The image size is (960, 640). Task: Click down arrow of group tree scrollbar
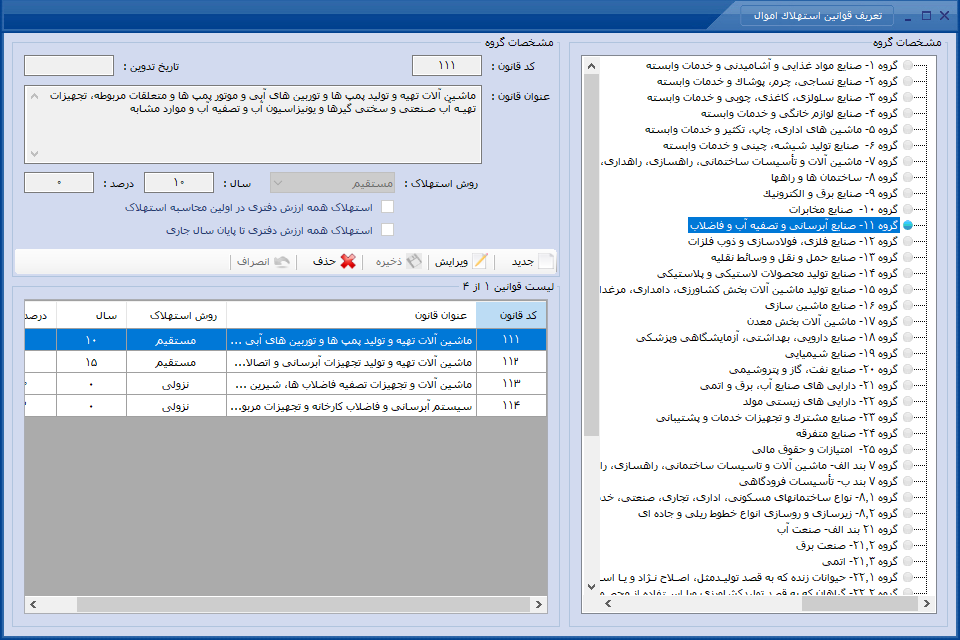[x=591, y=586]
